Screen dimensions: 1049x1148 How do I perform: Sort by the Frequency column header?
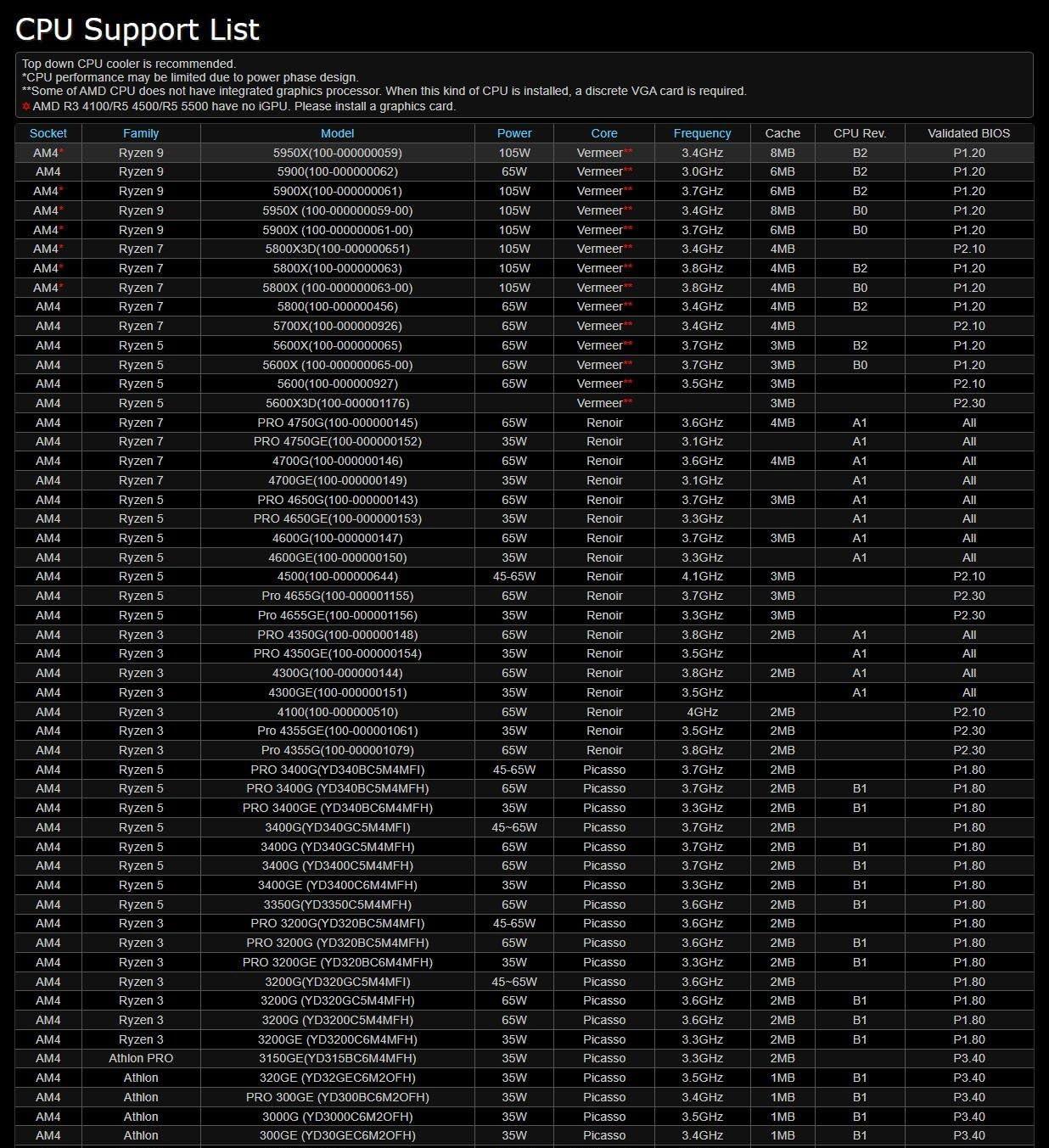702,133
